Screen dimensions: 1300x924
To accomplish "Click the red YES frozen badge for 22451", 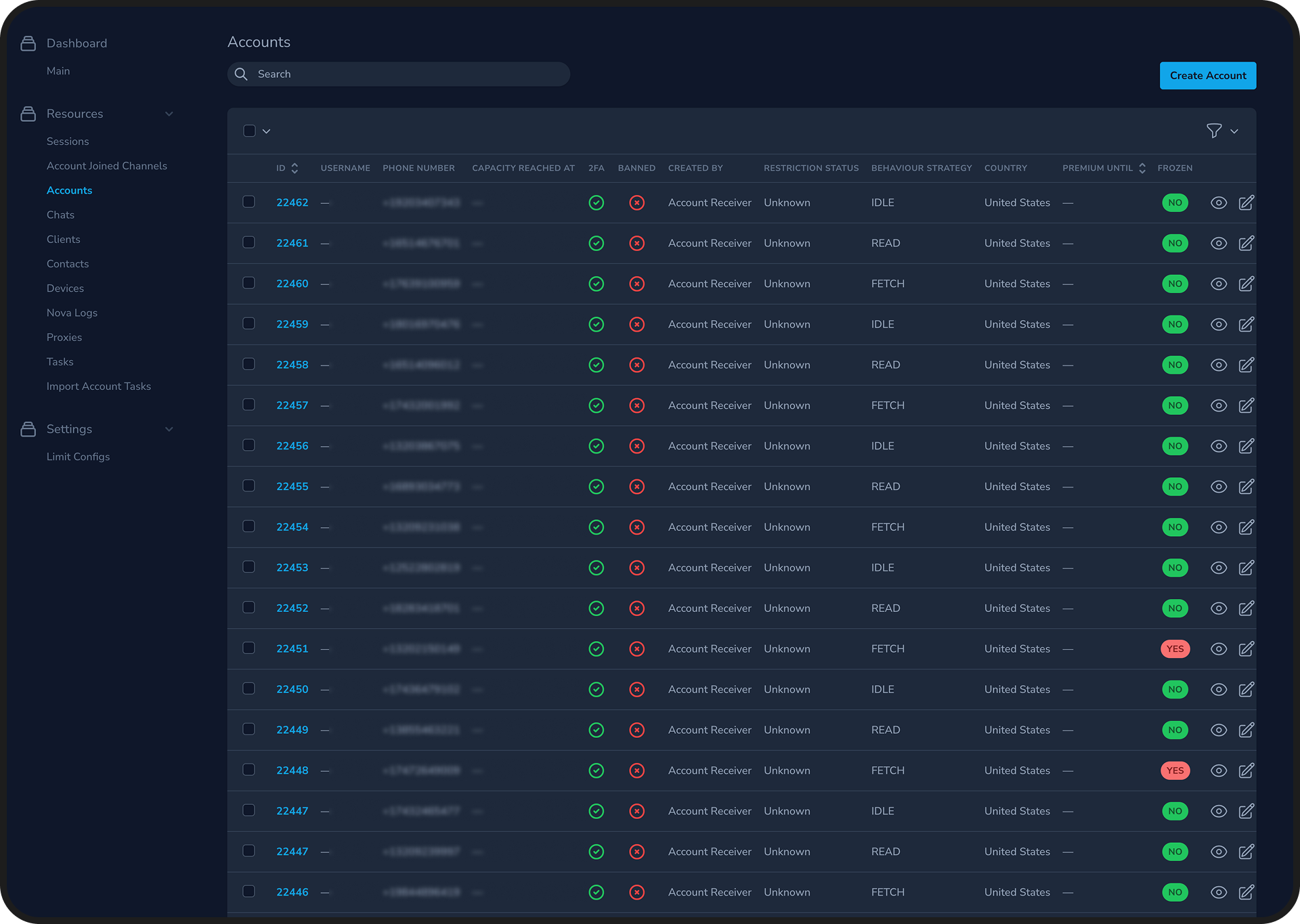I will click(1175, 648).
